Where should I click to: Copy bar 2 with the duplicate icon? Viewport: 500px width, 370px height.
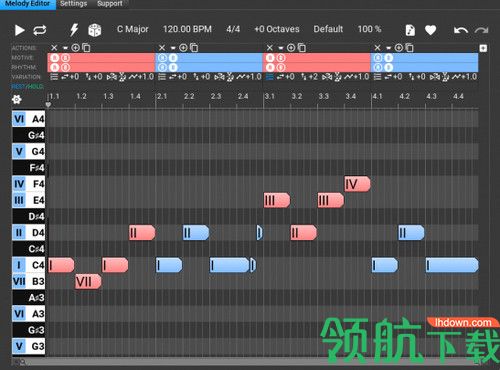194,48
